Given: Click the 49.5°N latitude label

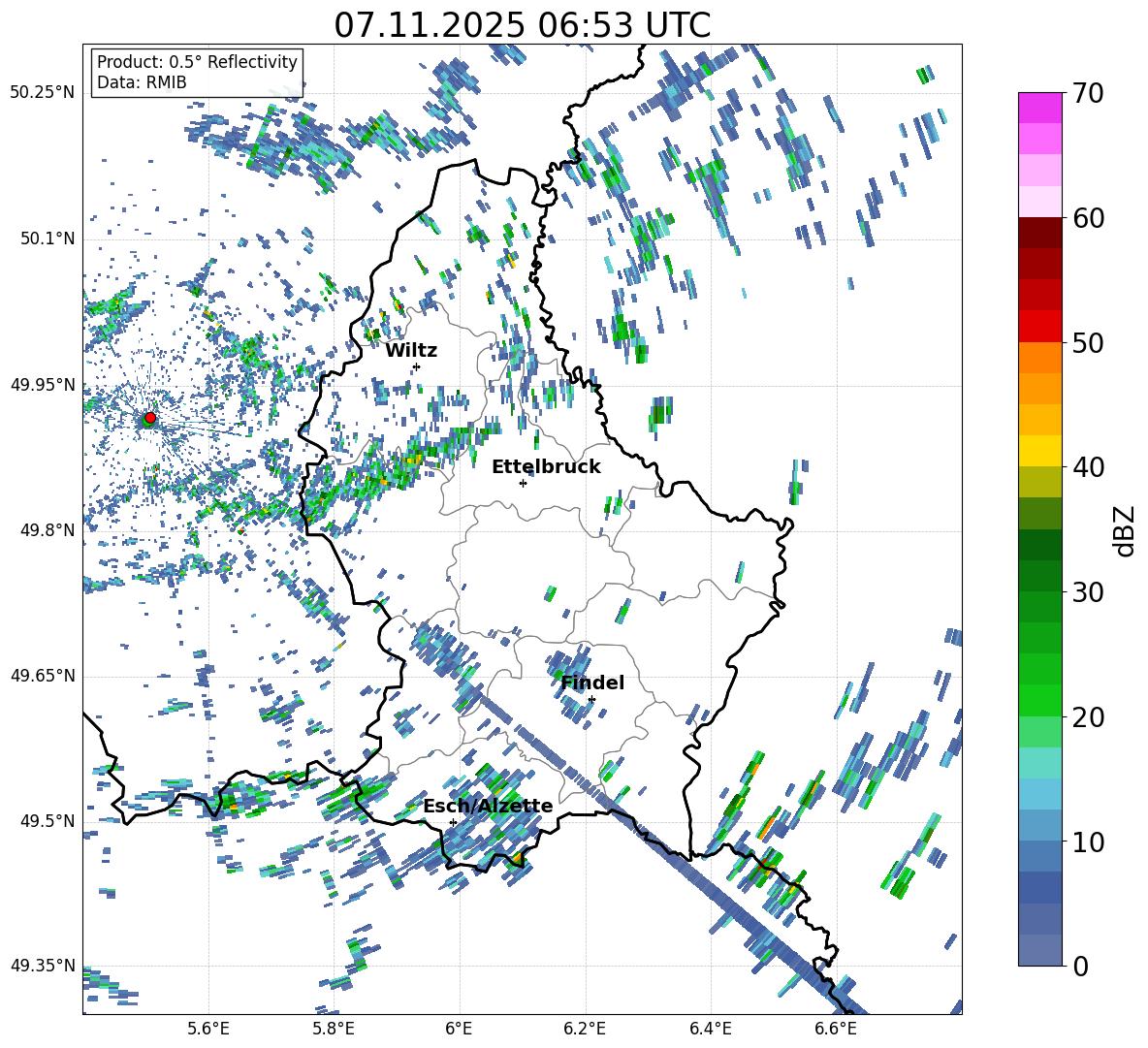Looking at the screenshot, I should click(x=47, y=820).
